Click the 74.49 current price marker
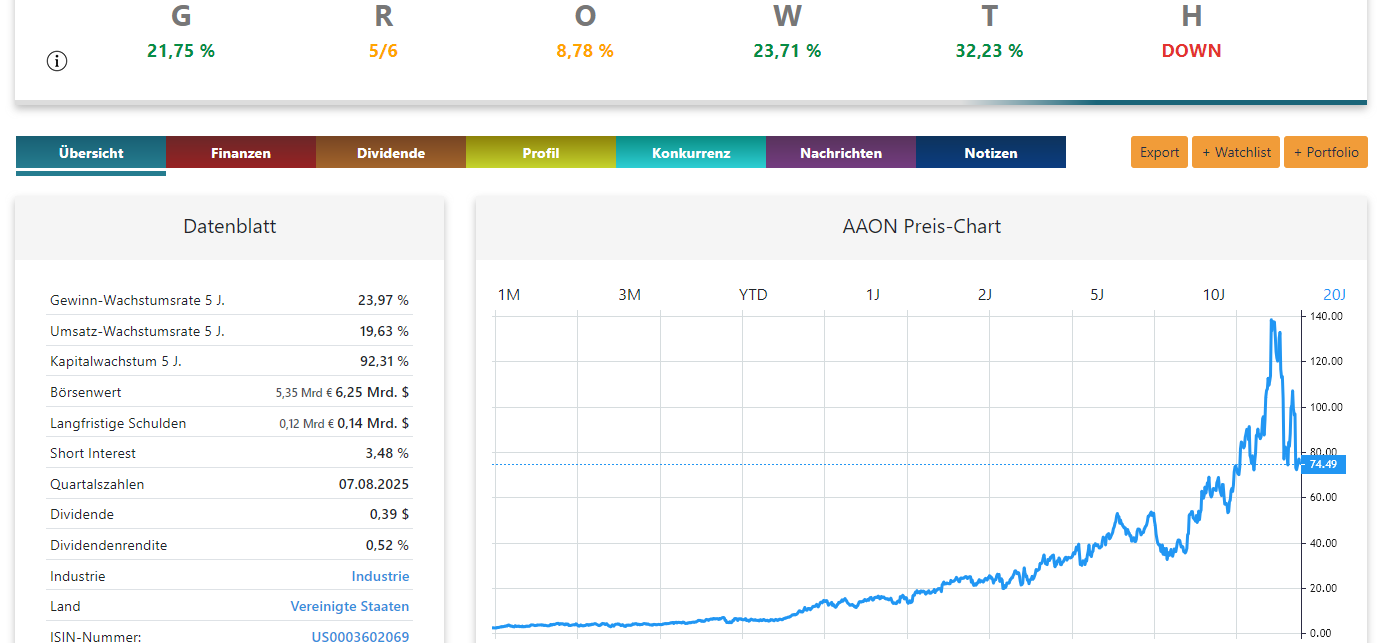This screenshot has width=1383, height=643. (x=1325, y=464)
